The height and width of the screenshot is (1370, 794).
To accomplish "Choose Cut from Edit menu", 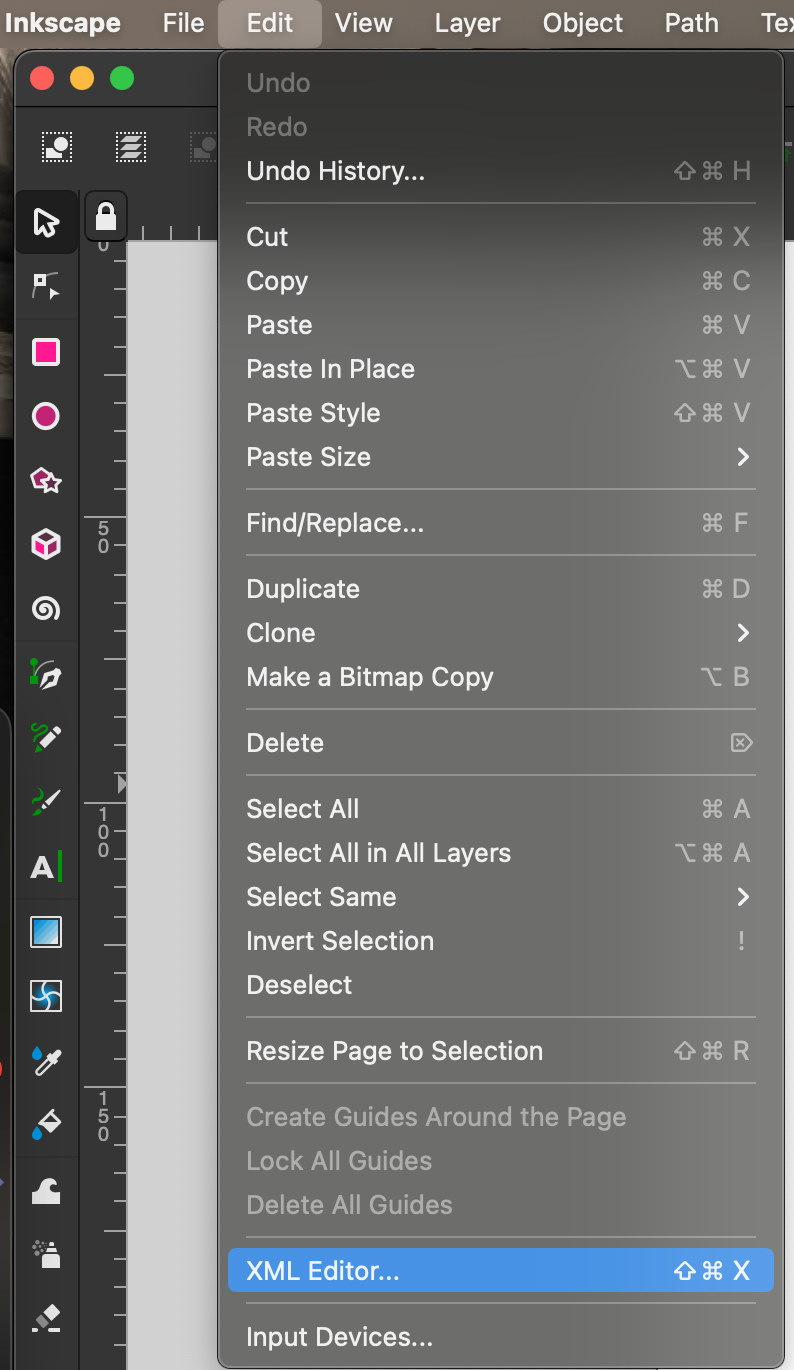I will (x=501, y=237).
